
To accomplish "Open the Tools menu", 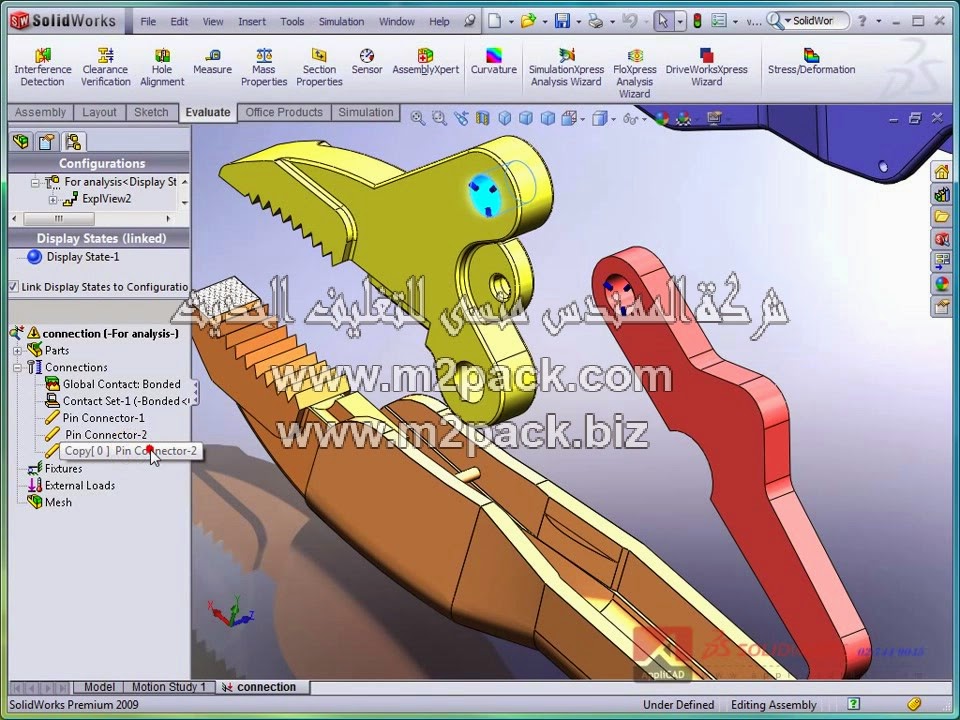I will click(x=292, y=21).
